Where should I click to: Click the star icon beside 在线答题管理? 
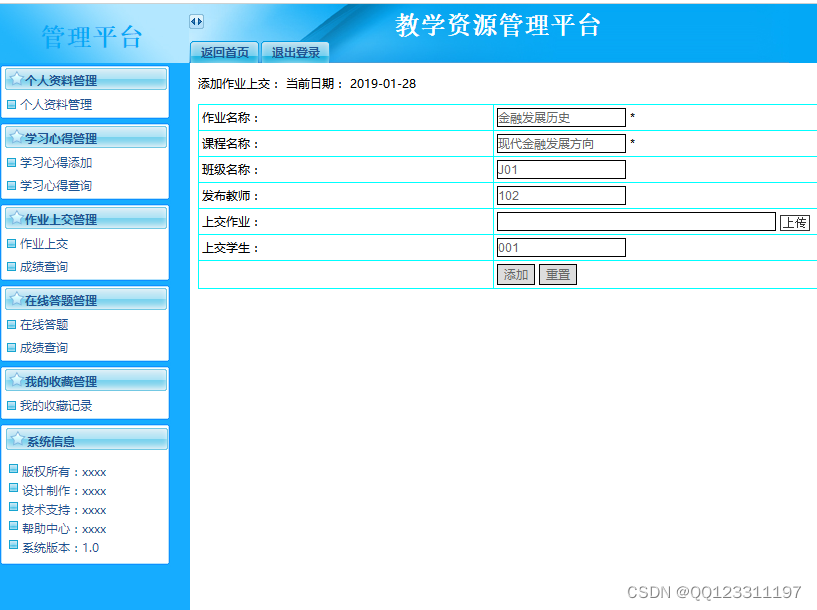(17, 298)
